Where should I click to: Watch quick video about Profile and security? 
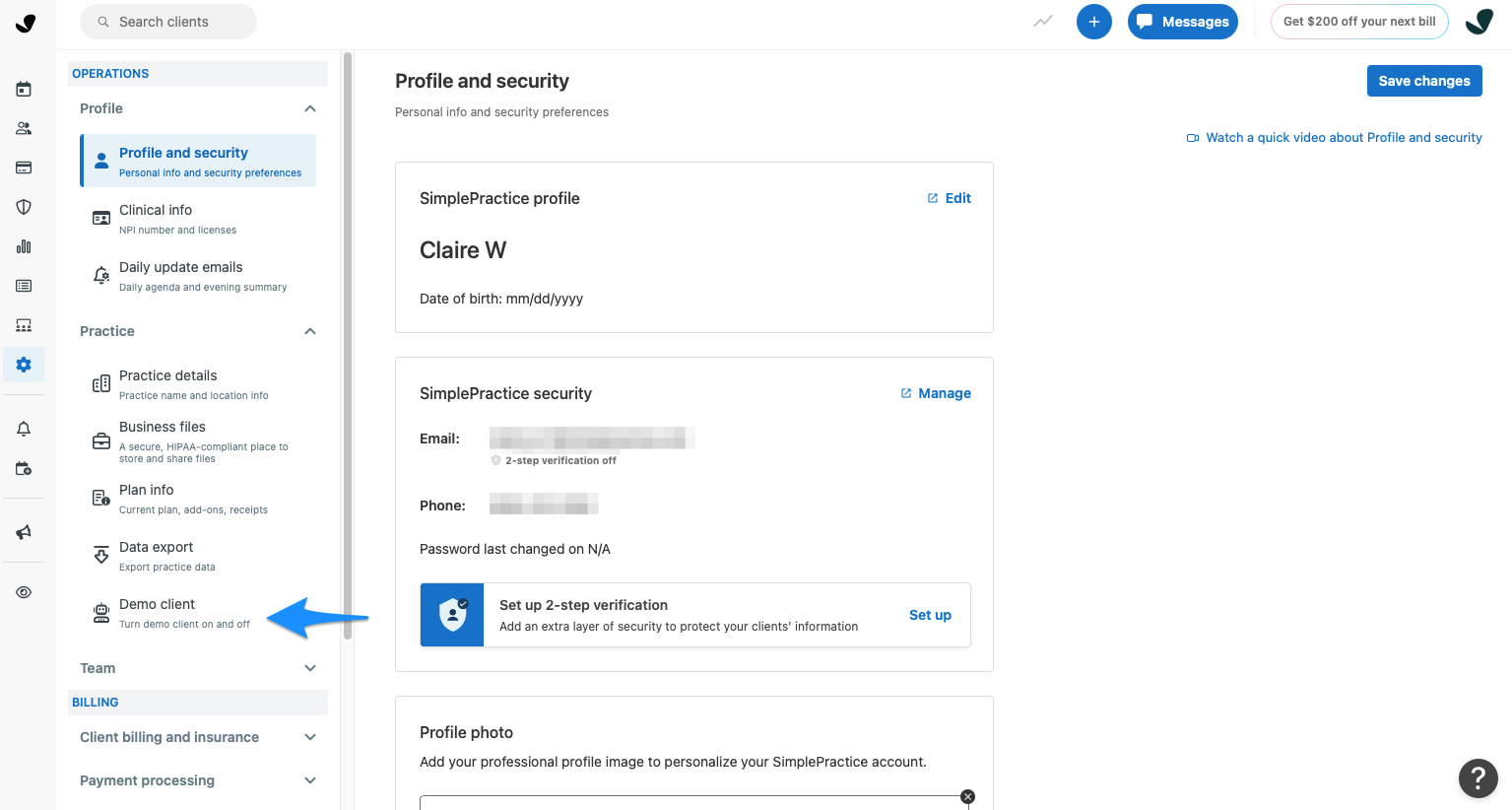1334,138
